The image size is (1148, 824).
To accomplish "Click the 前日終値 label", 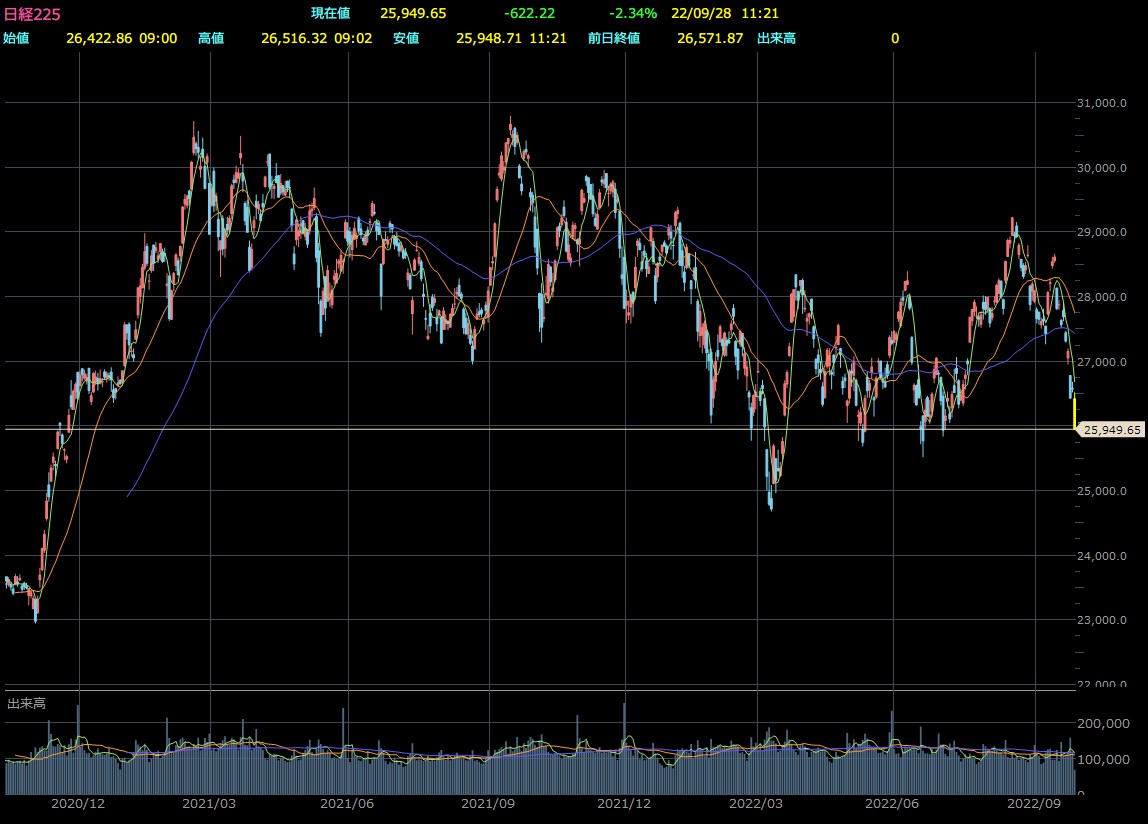I will [614, 38].
